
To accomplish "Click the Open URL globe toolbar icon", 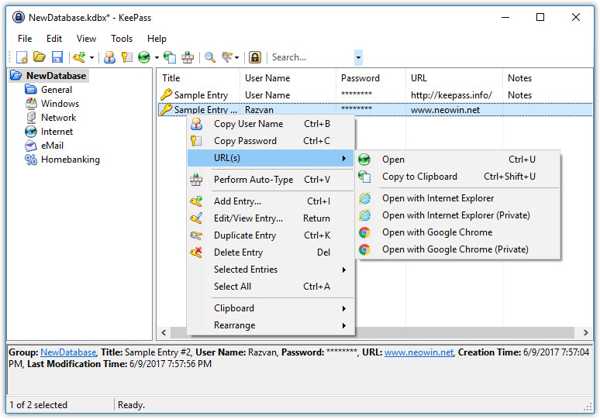I will click(x=144, y=57).
